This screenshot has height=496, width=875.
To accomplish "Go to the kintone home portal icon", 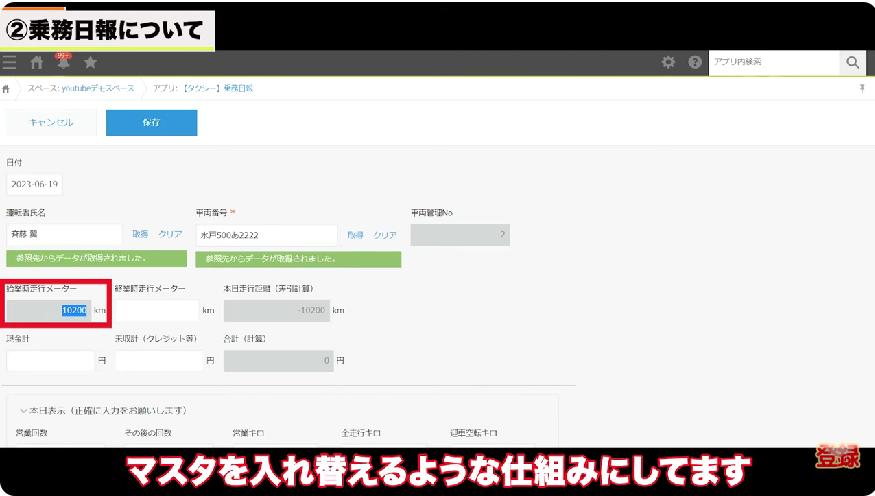I will [x=37, y=62].
